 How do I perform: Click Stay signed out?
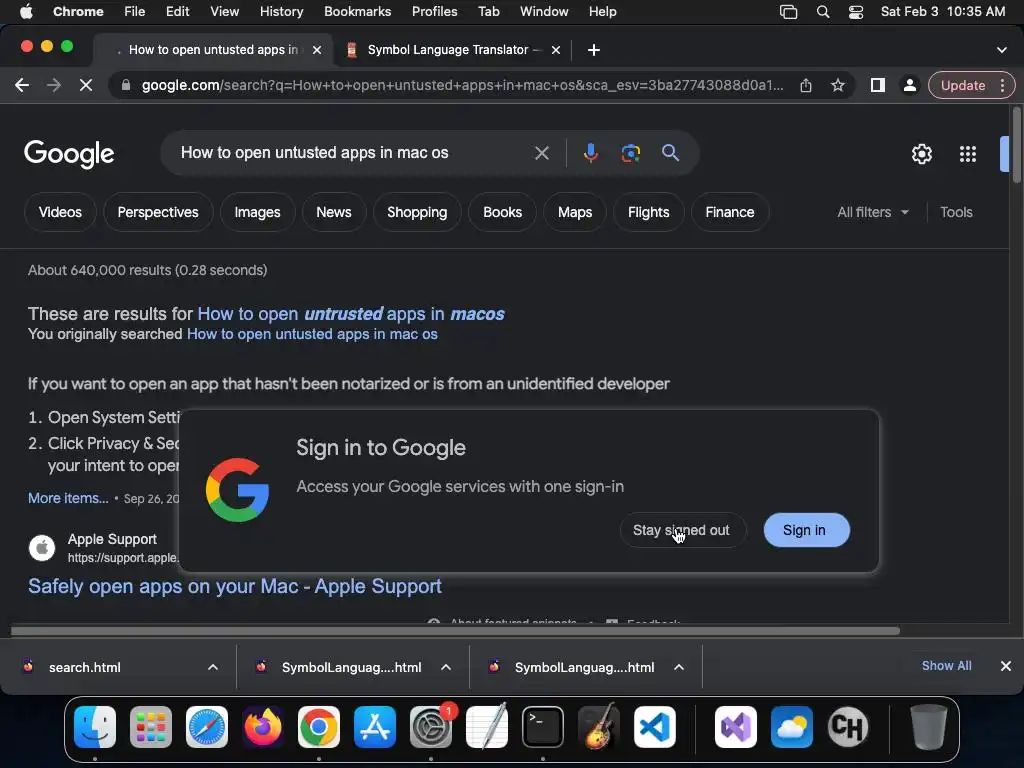681,530
